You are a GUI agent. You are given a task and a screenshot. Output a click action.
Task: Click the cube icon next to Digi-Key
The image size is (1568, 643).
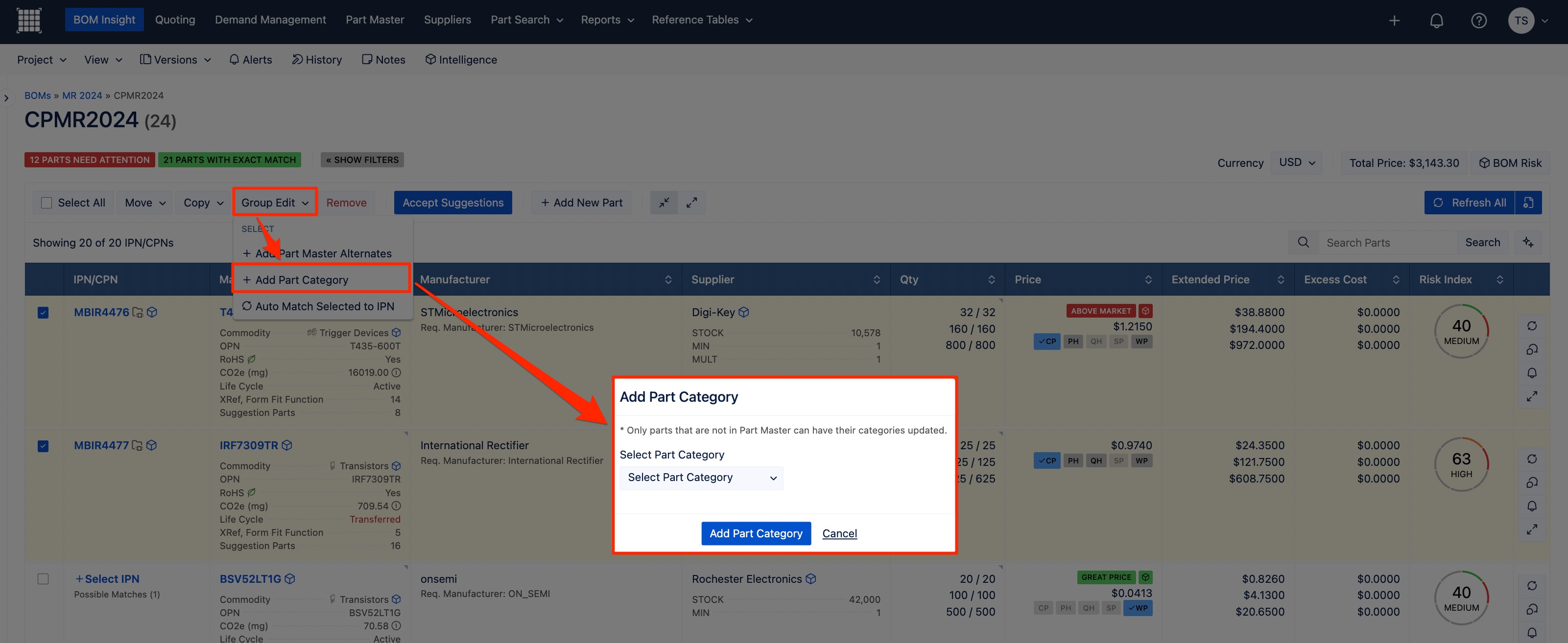744,312
